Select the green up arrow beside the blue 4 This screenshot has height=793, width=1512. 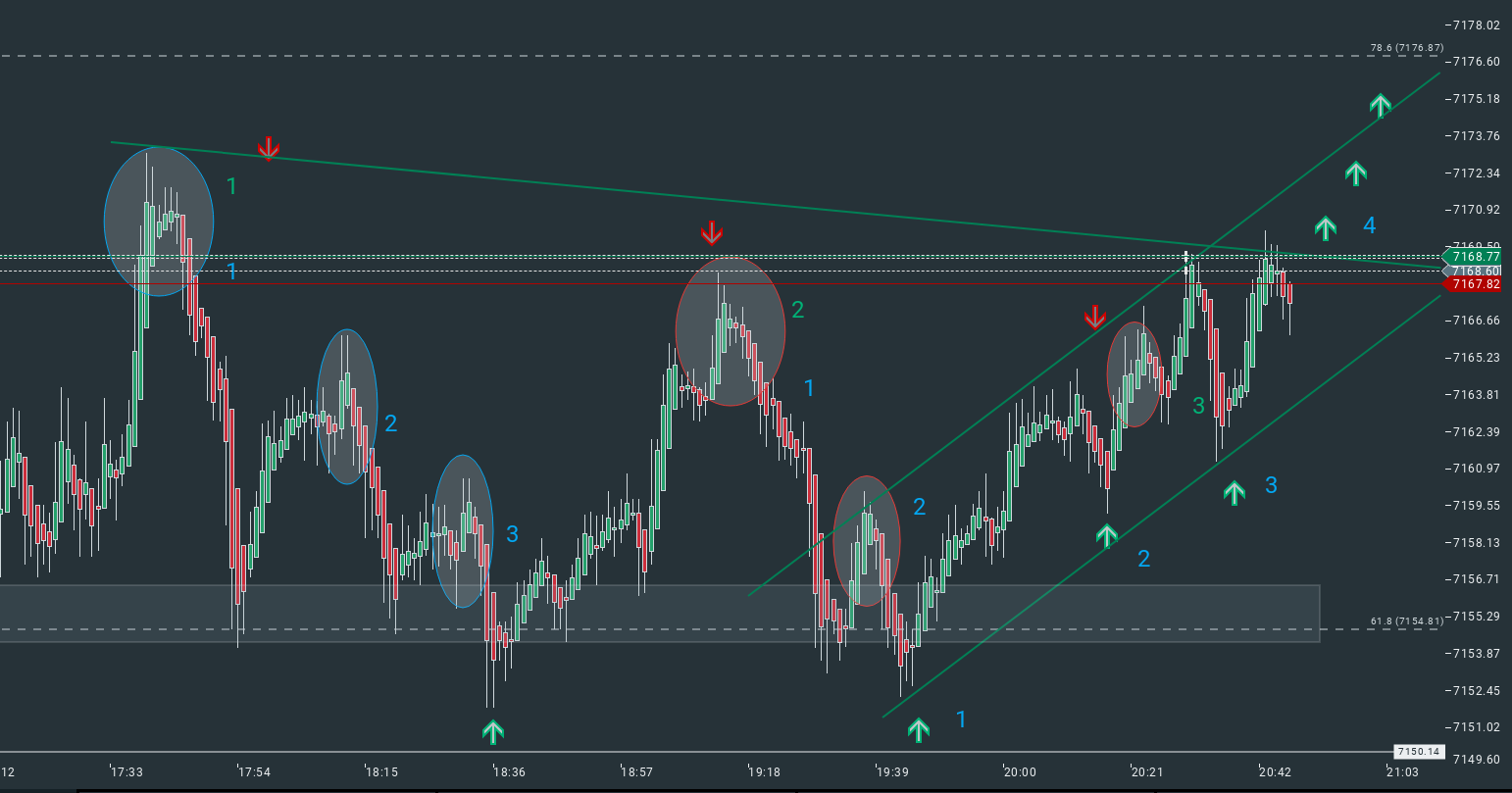click(x=1326, y=228)
